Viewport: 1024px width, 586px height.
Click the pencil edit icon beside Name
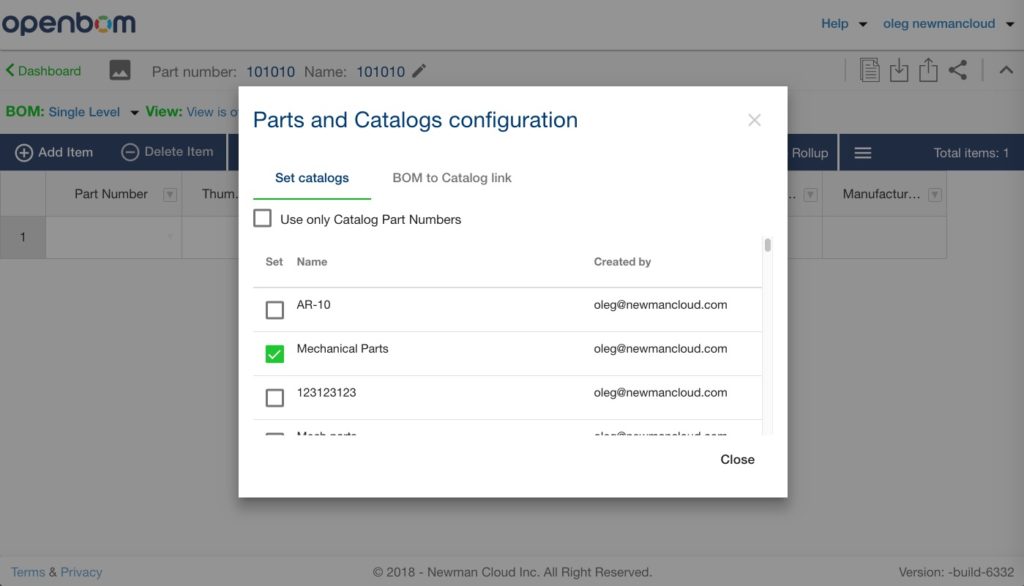(x=419, y=71)
